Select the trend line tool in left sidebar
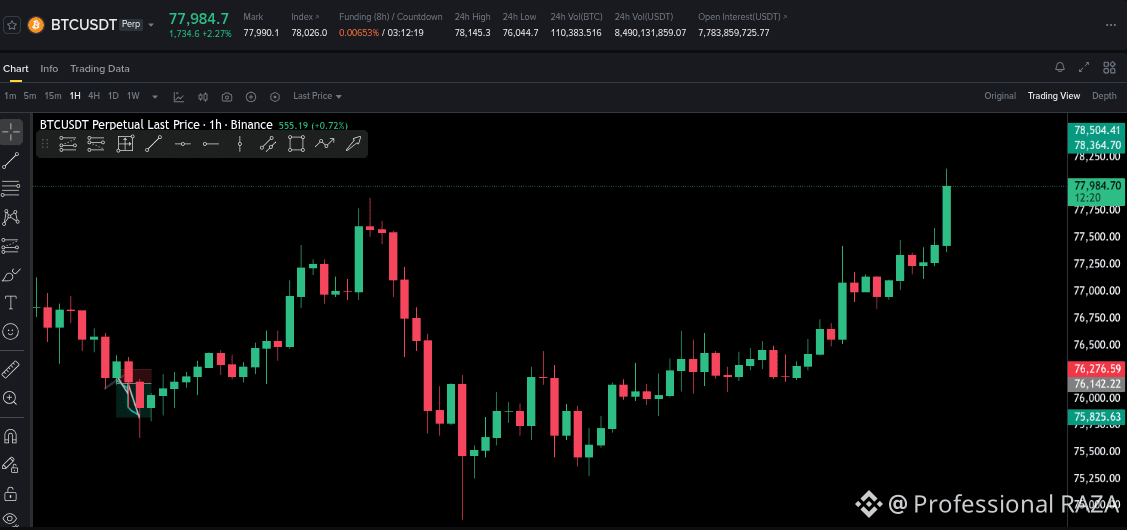This screenshot has width=1127, height=530. tap(11, 160)
